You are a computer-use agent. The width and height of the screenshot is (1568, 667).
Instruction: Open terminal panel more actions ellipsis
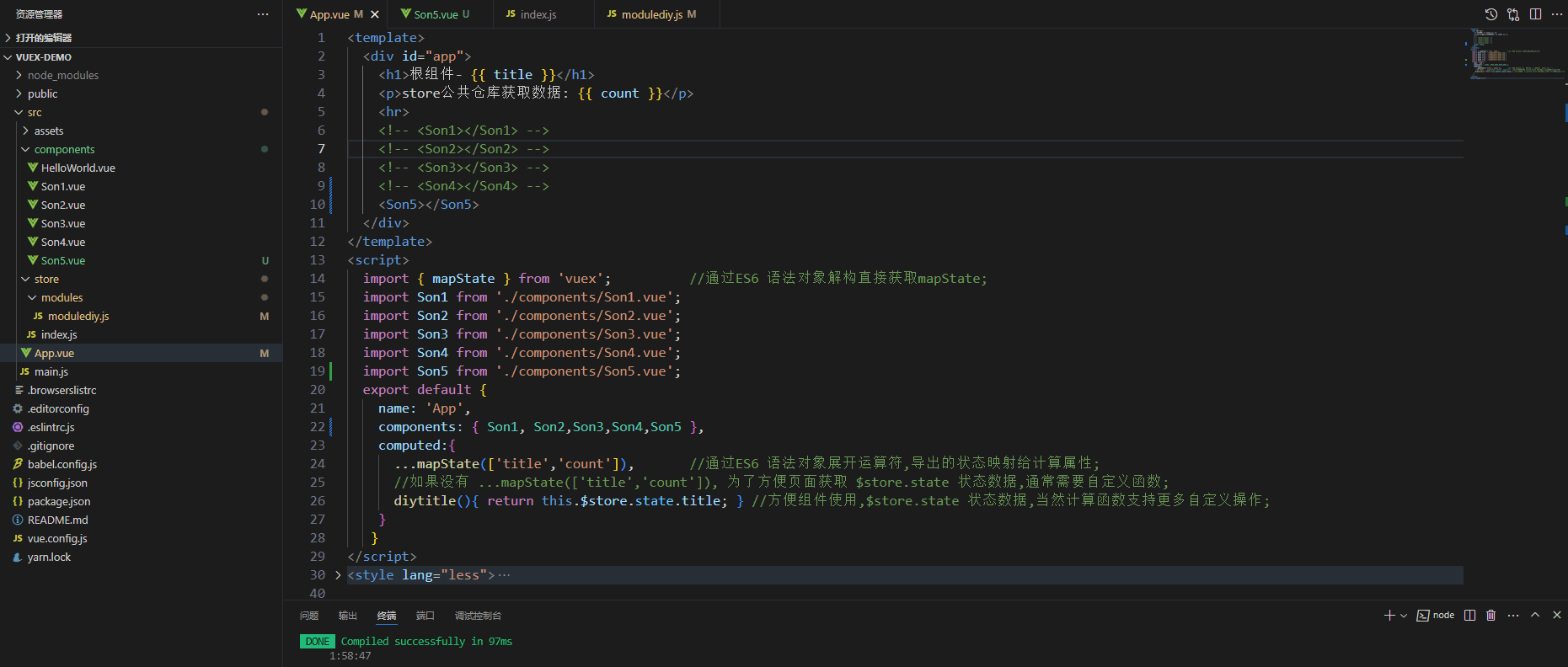click(1513, 616)
